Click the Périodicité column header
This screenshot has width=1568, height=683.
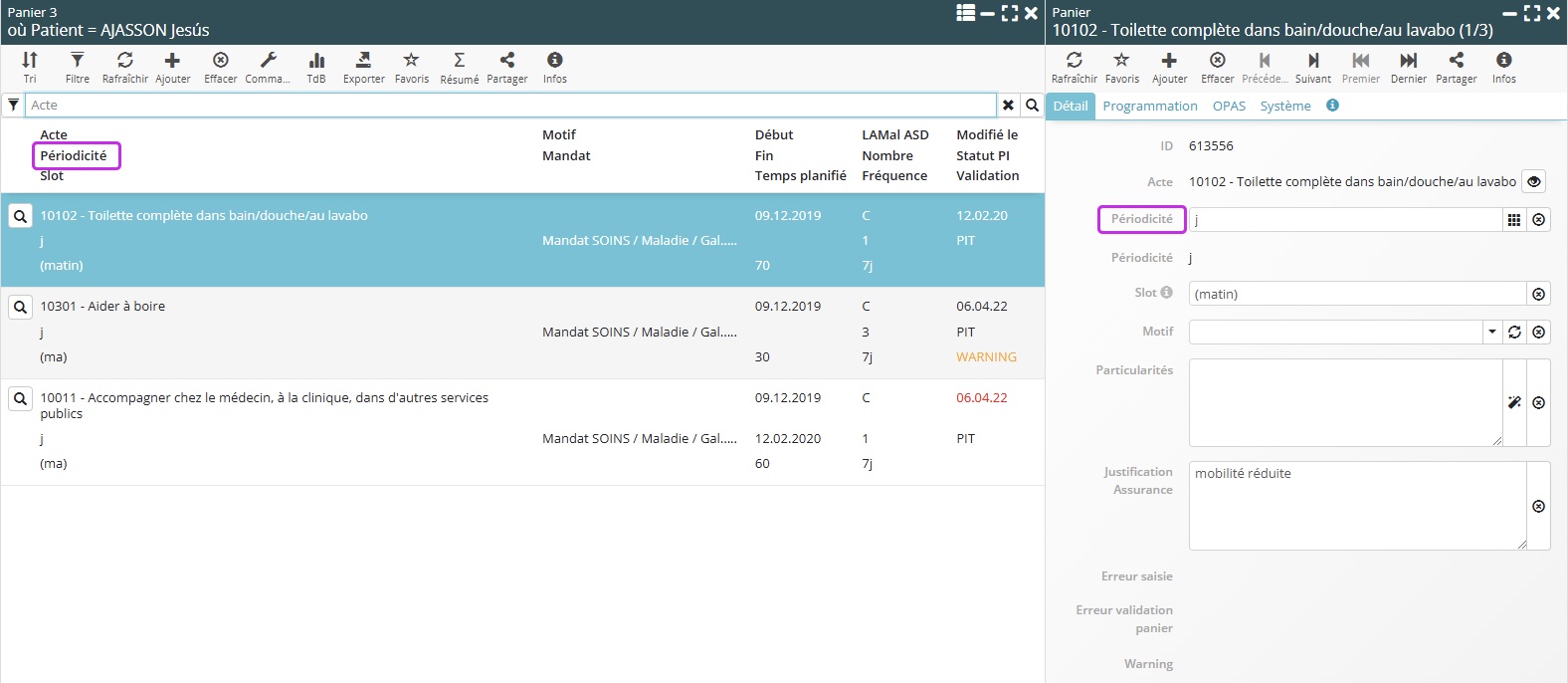[x=74, y=155]
